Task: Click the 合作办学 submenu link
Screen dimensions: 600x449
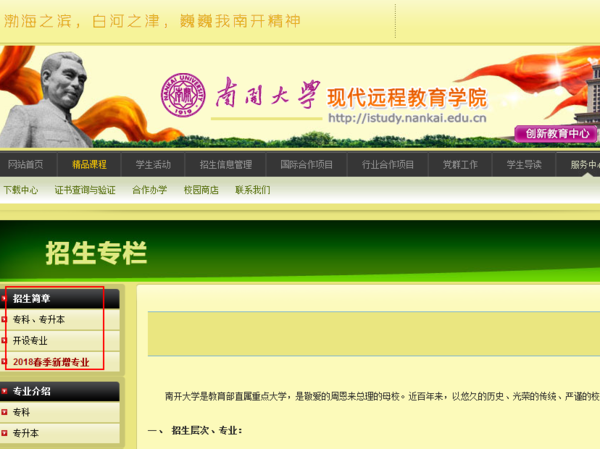Action: click(150, 190)
